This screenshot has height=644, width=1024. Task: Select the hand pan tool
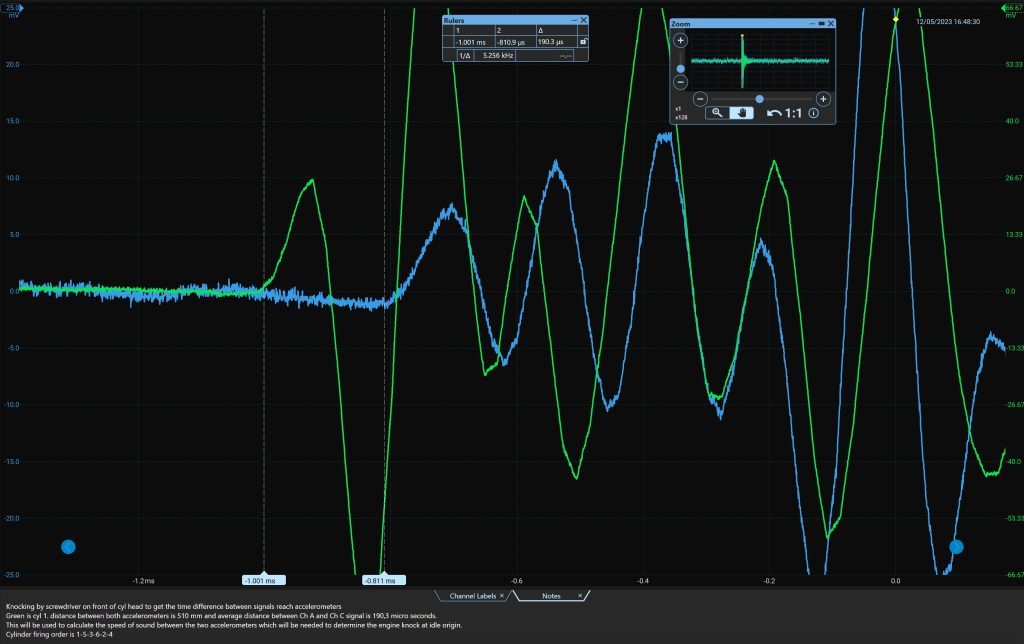pos(741,113)
